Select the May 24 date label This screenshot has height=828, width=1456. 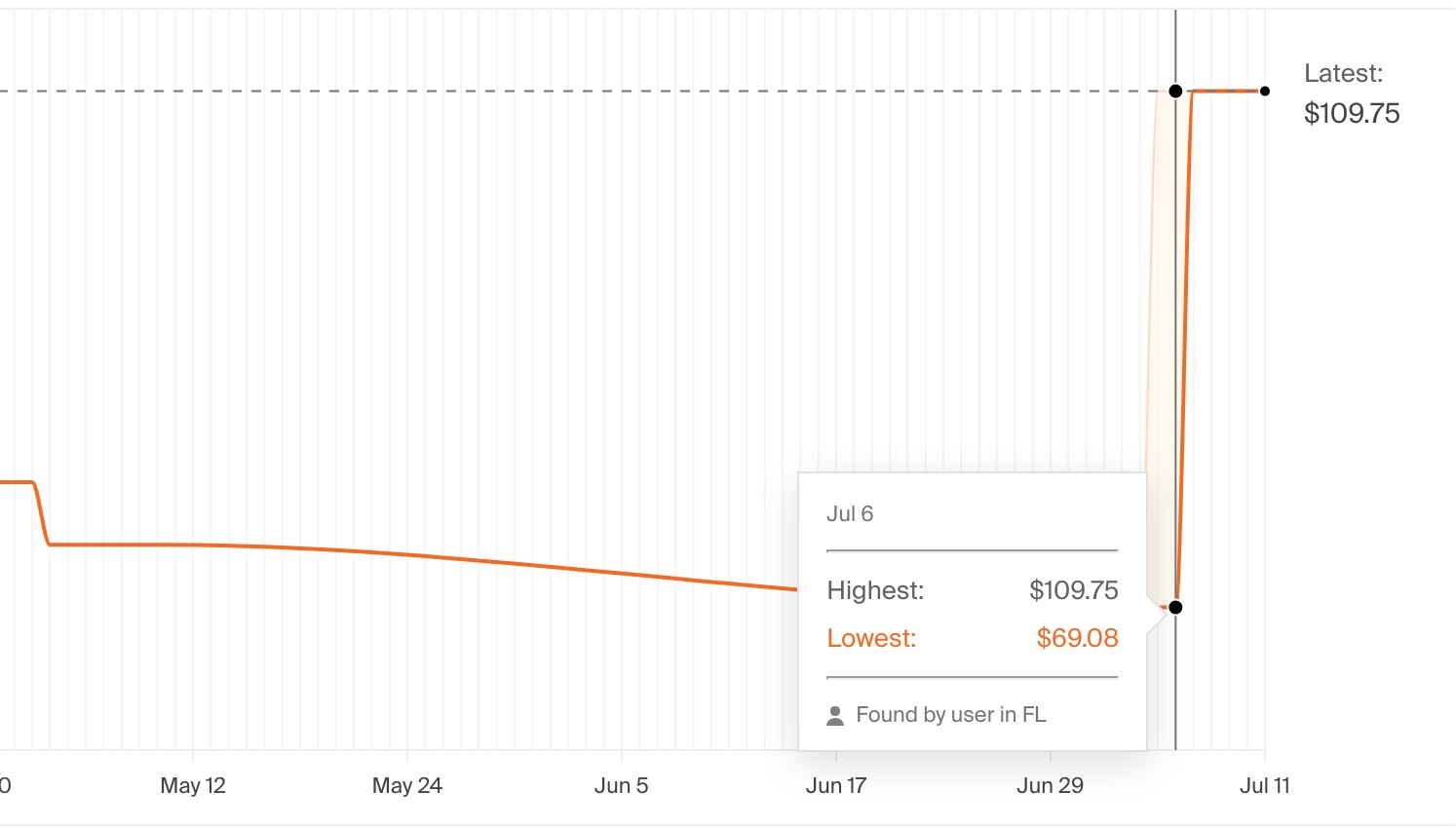click(407, 785)
